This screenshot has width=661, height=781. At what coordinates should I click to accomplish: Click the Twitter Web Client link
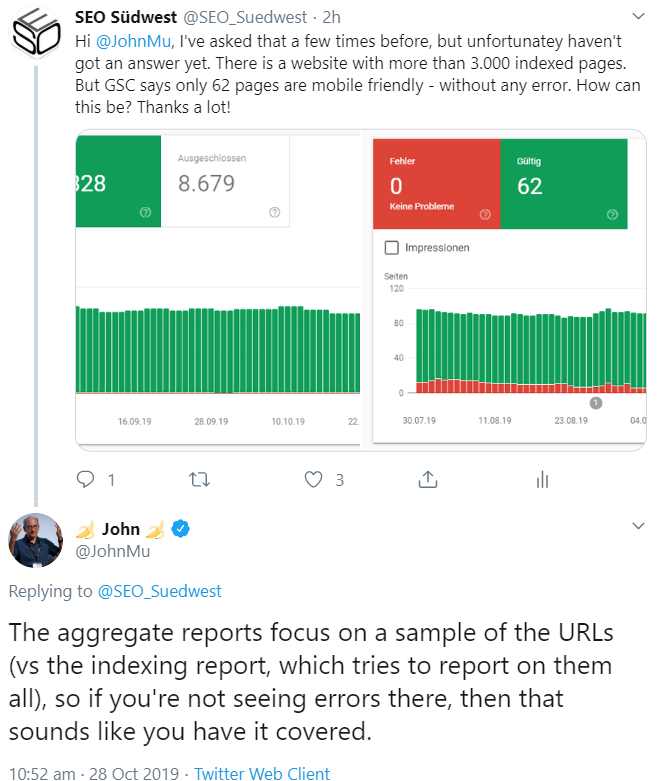click(262, 773)
